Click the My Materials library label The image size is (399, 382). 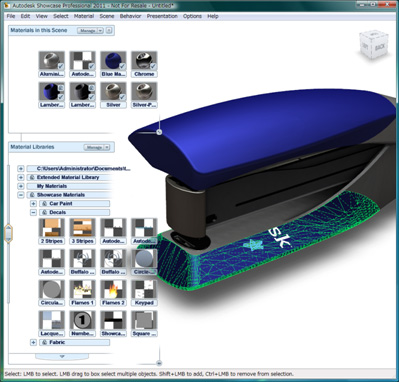click(x=52, y=186)
